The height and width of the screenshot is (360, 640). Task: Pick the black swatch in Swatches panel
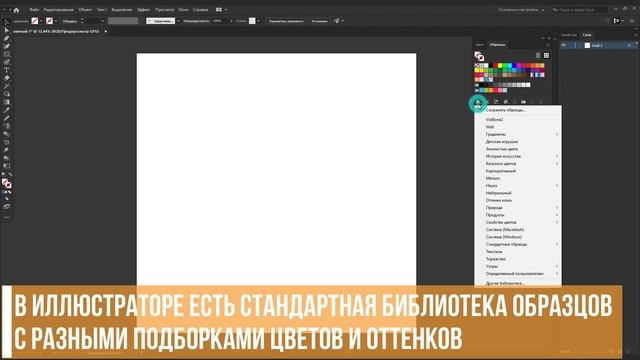pos(491,65)
